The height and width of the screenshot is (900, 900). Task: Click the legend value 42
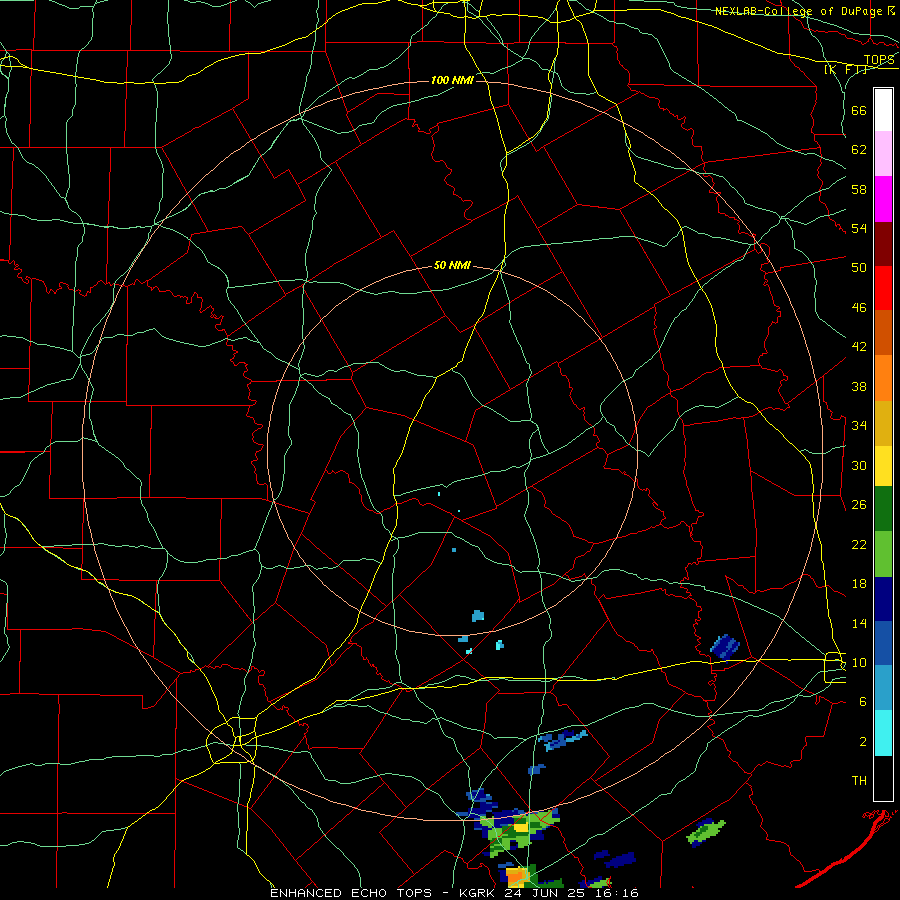tap(859, 347)
